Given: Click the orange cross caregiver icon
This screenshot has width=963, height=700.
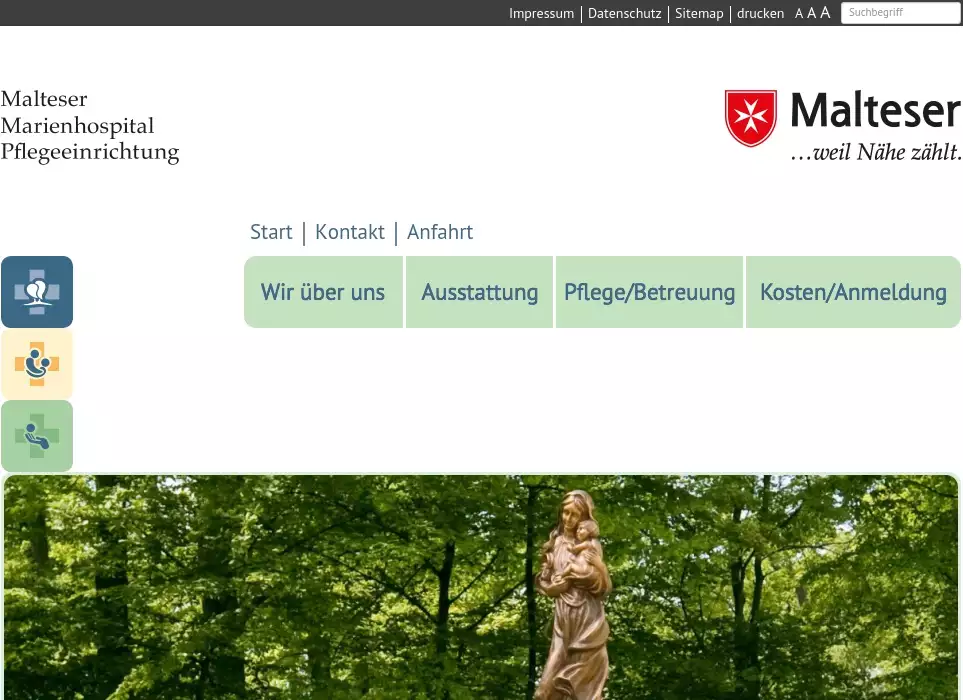Looking at the screenshot, I should point(37,364).
